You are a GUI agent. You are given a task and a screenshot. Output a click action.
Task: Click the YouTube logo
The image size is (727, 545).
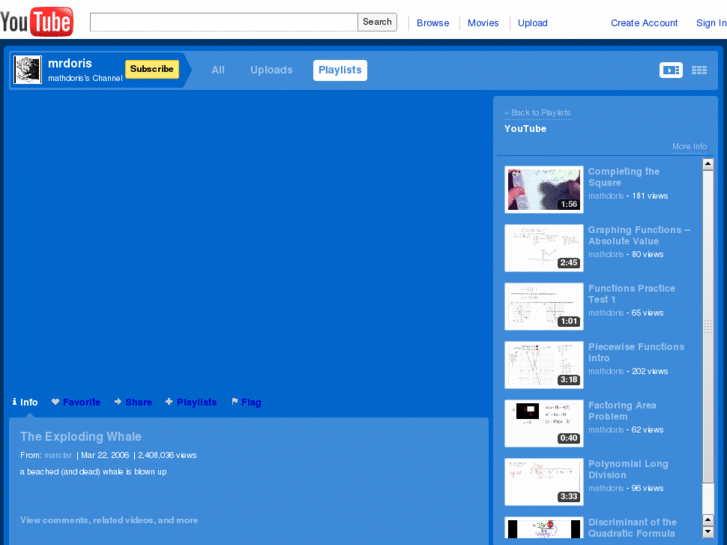click(x=37, y=21)
